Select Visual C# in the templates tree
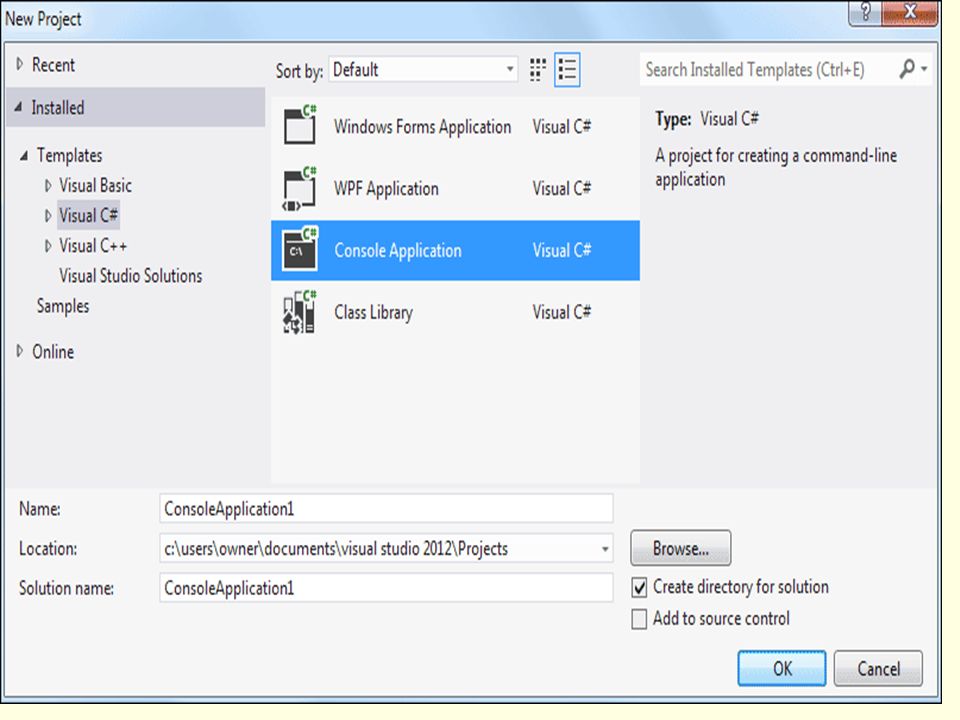Viewport: 960px width, 720px height. pos(89,216)
